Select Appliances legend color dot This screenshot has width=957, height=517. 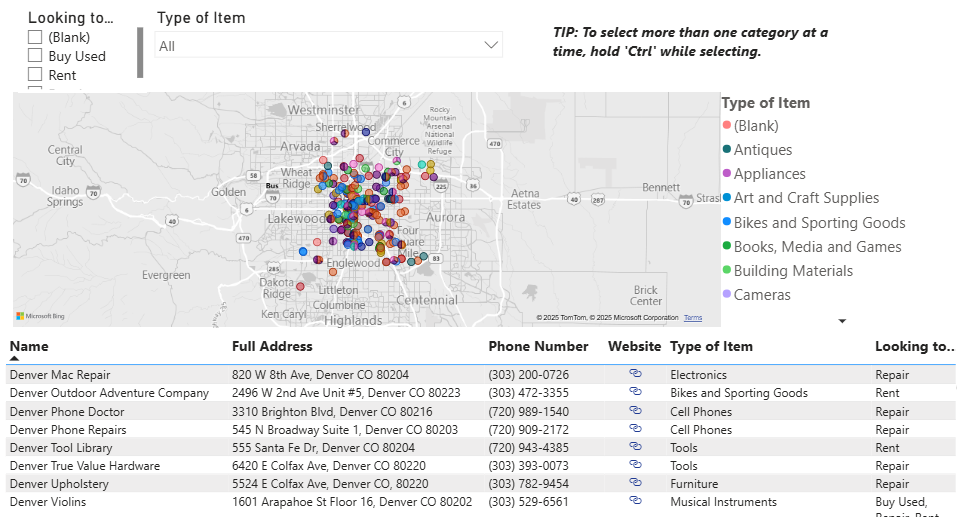pos(726,173)
